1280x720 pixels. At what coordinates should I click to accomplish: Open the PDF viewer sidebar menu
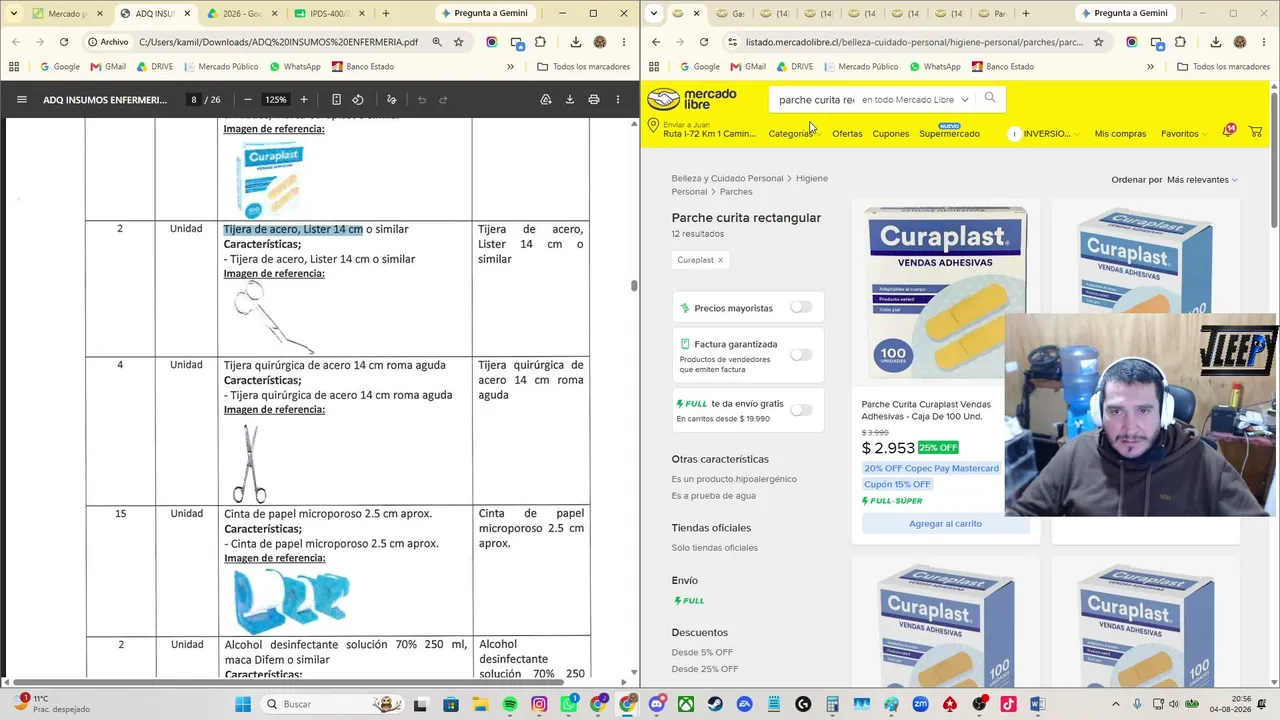[x=21, y=100]
